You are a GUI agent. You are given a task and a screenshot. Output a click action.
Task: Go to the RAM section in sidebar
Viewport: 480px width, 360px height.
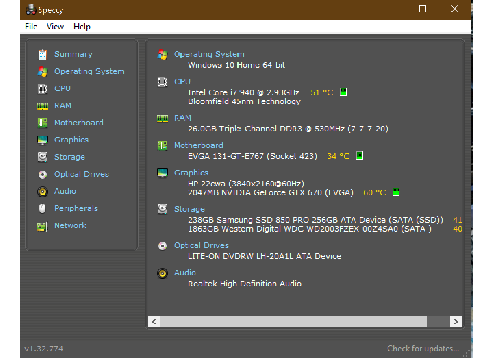63,106
